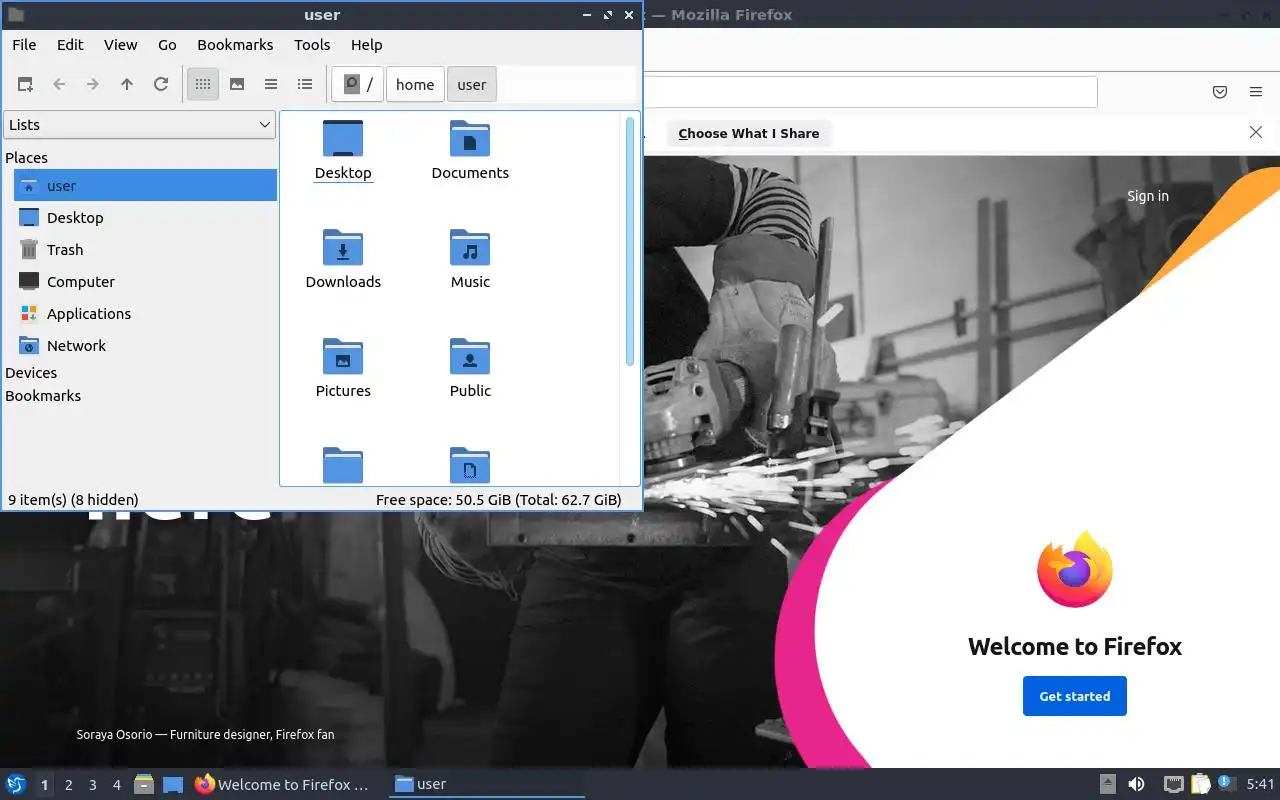1280x800 pixels.
Task: Switch to workspace 4
Action: 116,785
